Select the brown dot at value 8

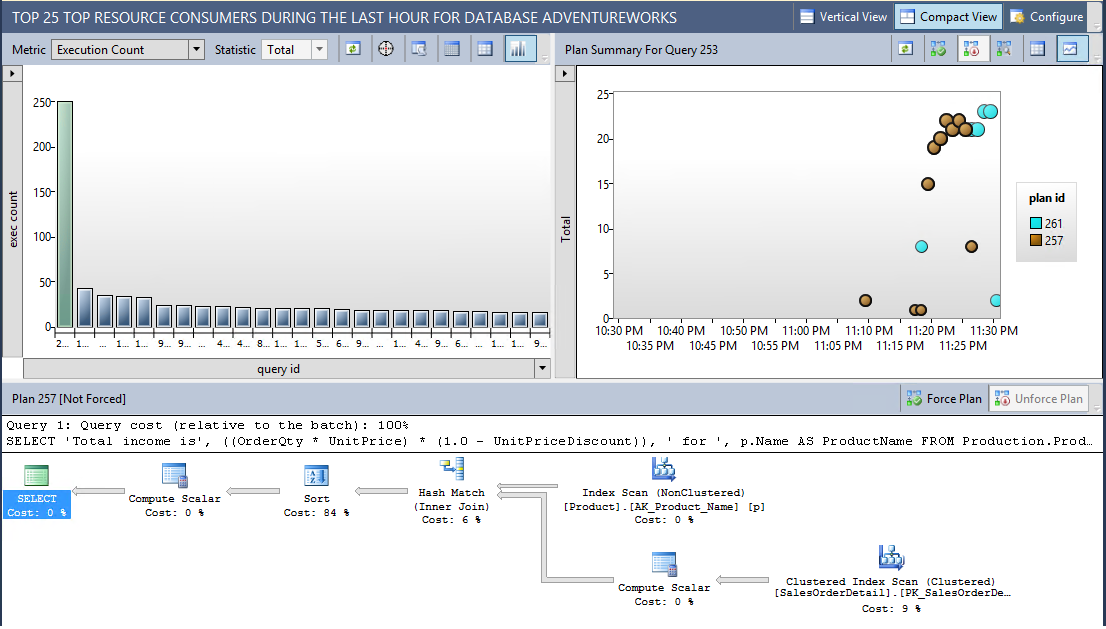(971, 246)
